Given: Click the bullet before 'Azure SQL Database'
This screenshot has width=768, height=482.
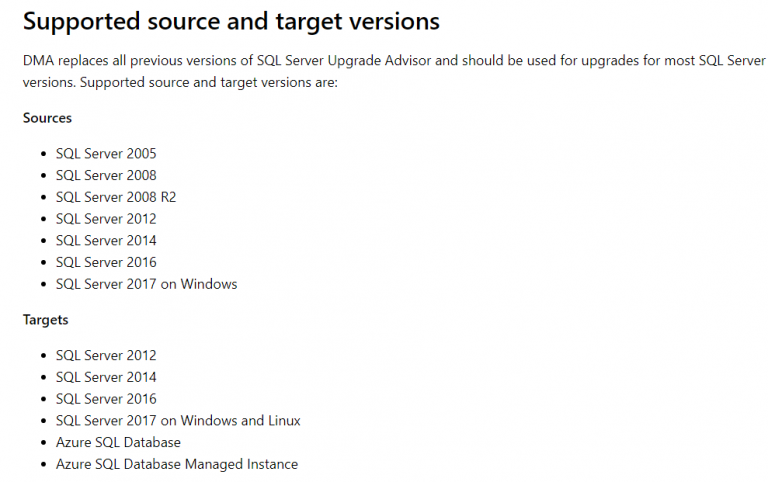Looking at the screenshot, I should point(43,443).
